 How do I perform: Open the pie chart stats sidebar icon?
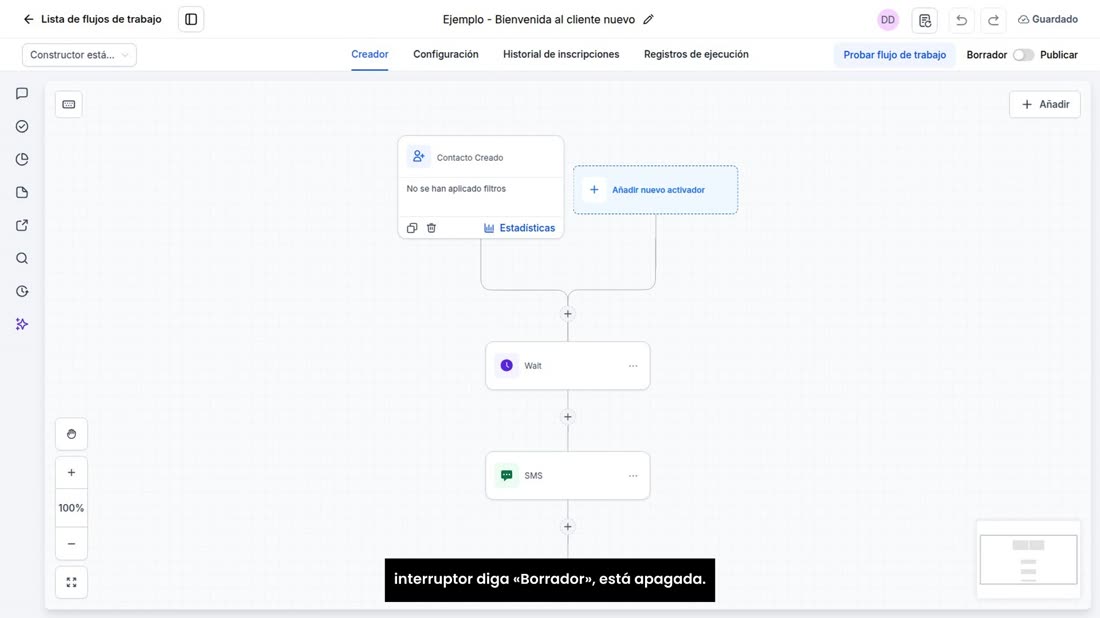click(x=22, y=159)
